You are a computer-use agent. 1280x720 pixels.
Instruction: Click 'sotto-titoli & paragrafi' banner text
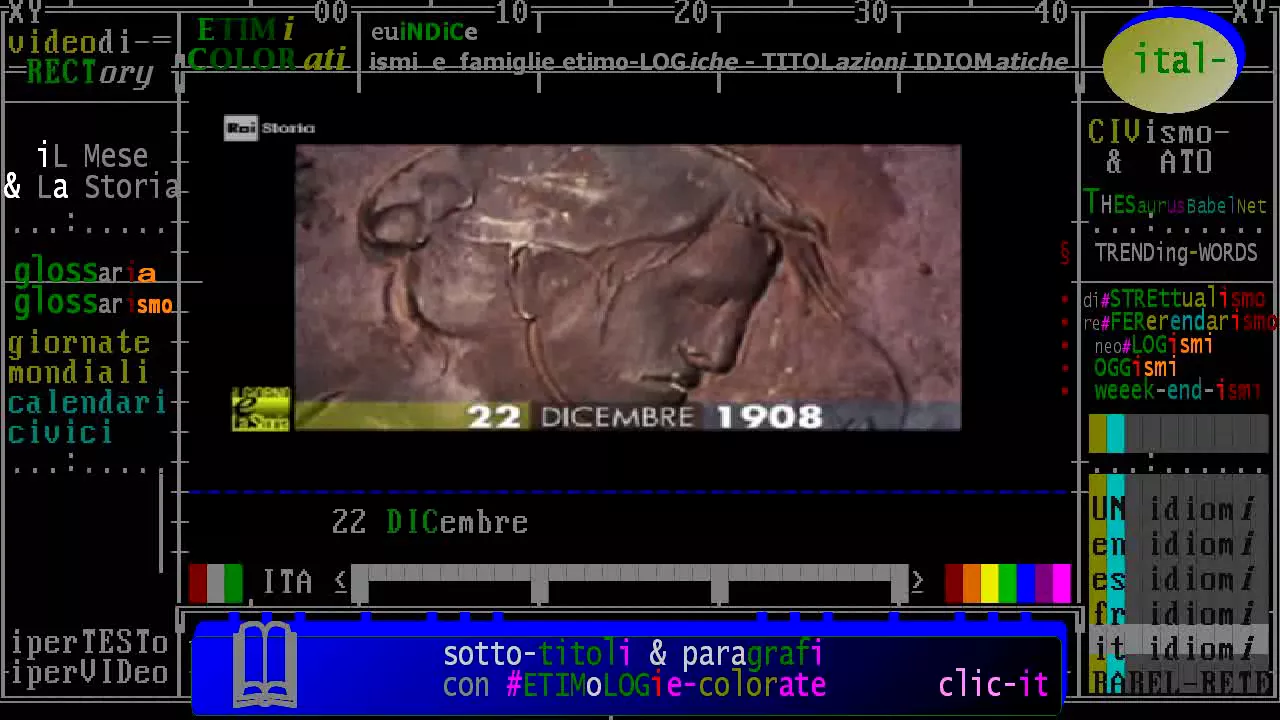pos(633,654)
